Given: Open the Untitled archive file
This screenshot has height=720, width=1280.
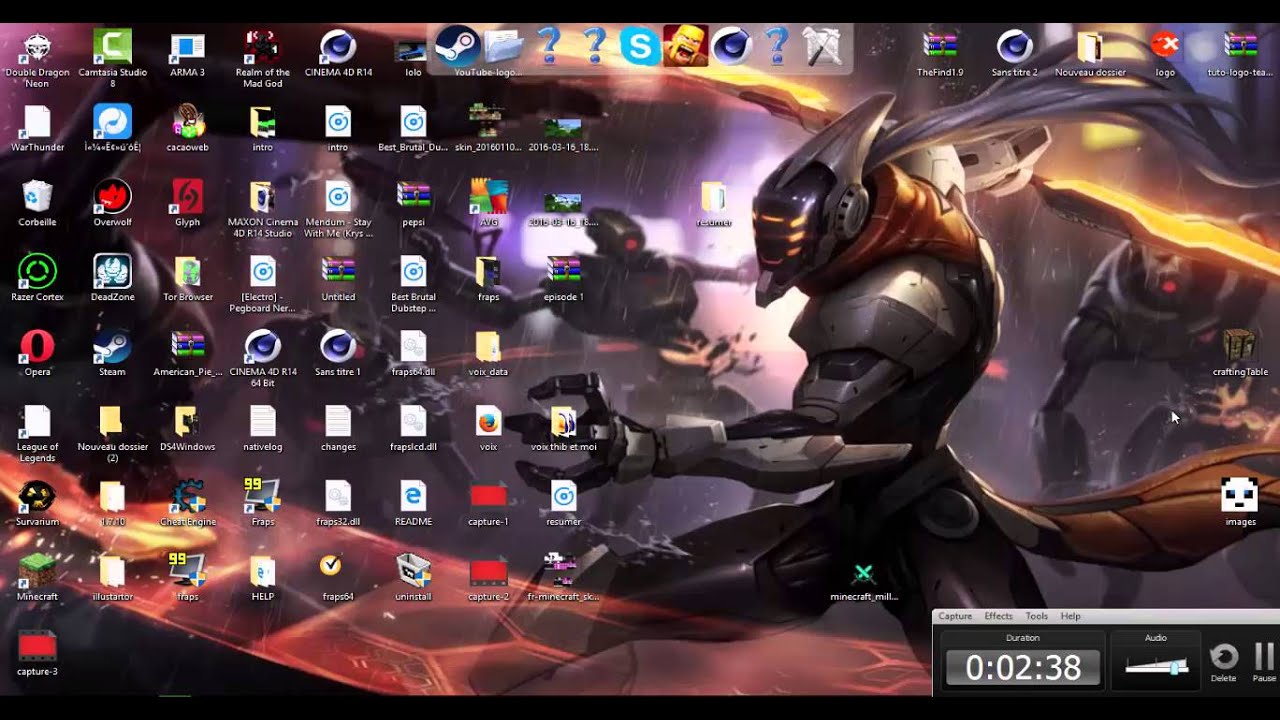Looking at the screenshot, I should click(338, 272).
